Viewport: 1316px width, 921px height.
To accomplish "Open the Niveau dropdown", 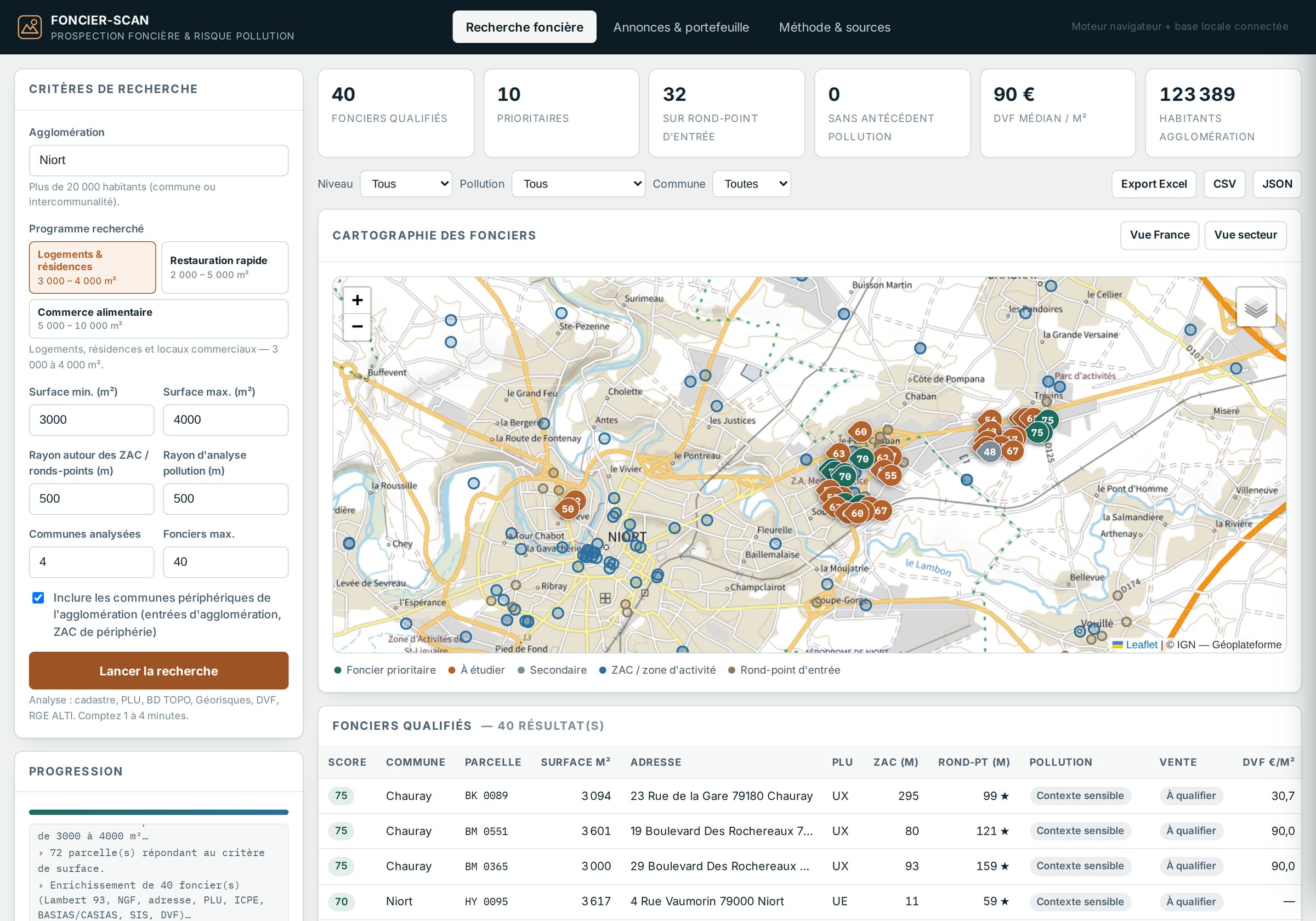I will (x=406, y=184).
